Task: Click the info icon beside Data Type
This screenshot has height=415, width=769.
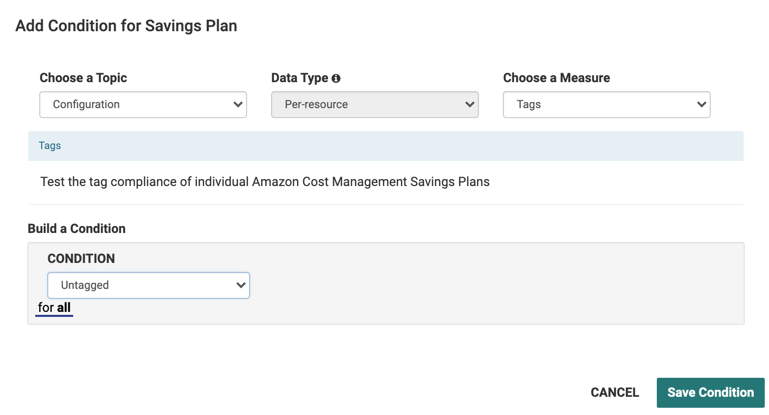Action: 336,78
